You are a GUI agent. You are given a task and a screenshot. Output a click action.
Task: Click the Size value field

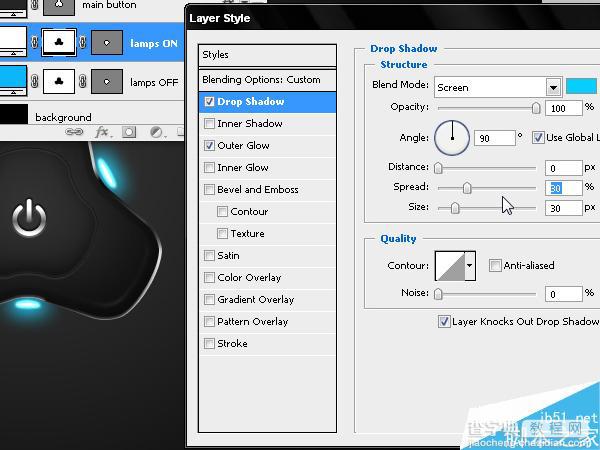564,208
